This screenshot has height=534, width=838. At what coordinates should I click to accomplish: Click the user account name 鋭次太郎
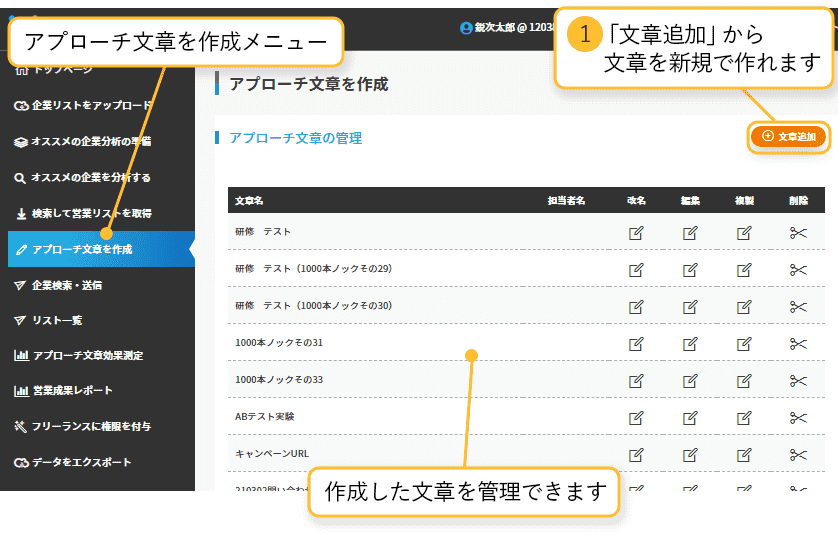494,27
